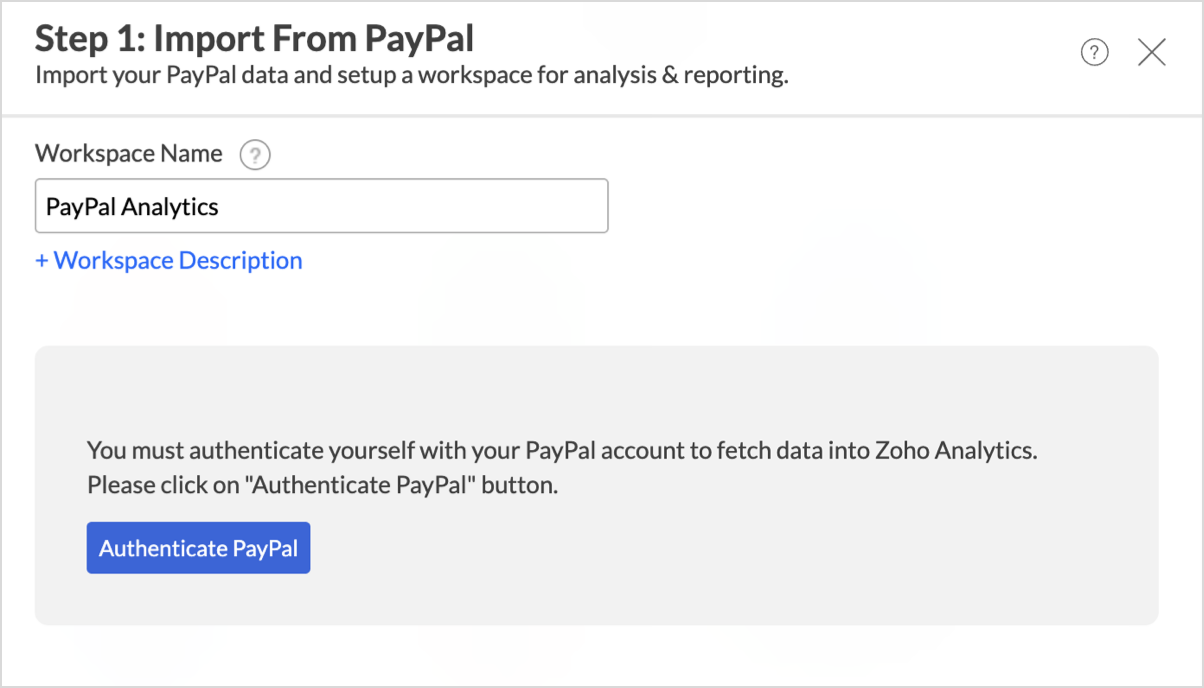Expand the Workspace Description section

pos(169,261)
